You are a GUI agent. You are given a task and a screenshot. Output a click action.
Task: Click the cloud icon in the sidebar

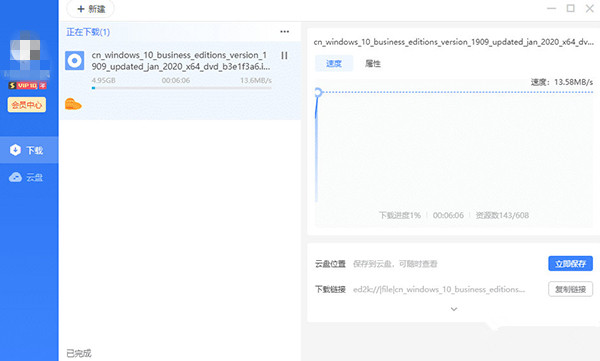coord(15,177)
